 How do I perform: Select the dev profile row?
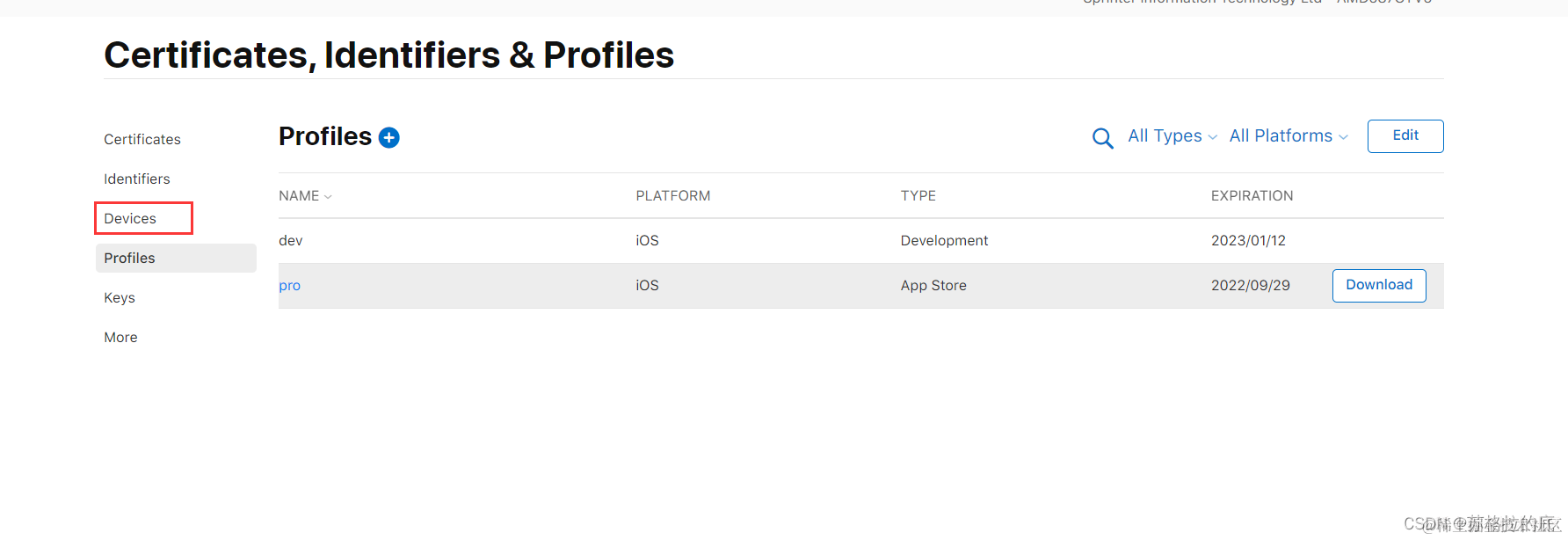(x=291, y=241)
